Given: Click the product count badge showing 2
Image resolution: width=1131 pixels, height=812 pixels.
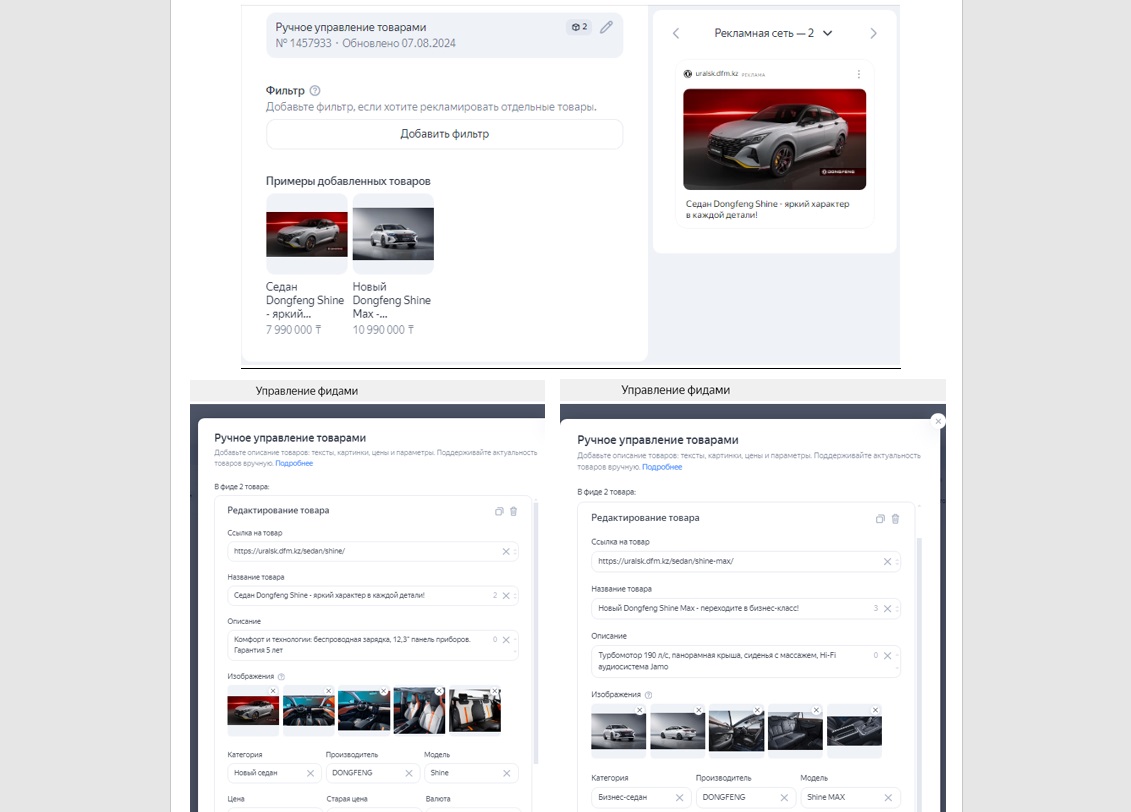Looking at the screenshot, I should tap(579, 27).
